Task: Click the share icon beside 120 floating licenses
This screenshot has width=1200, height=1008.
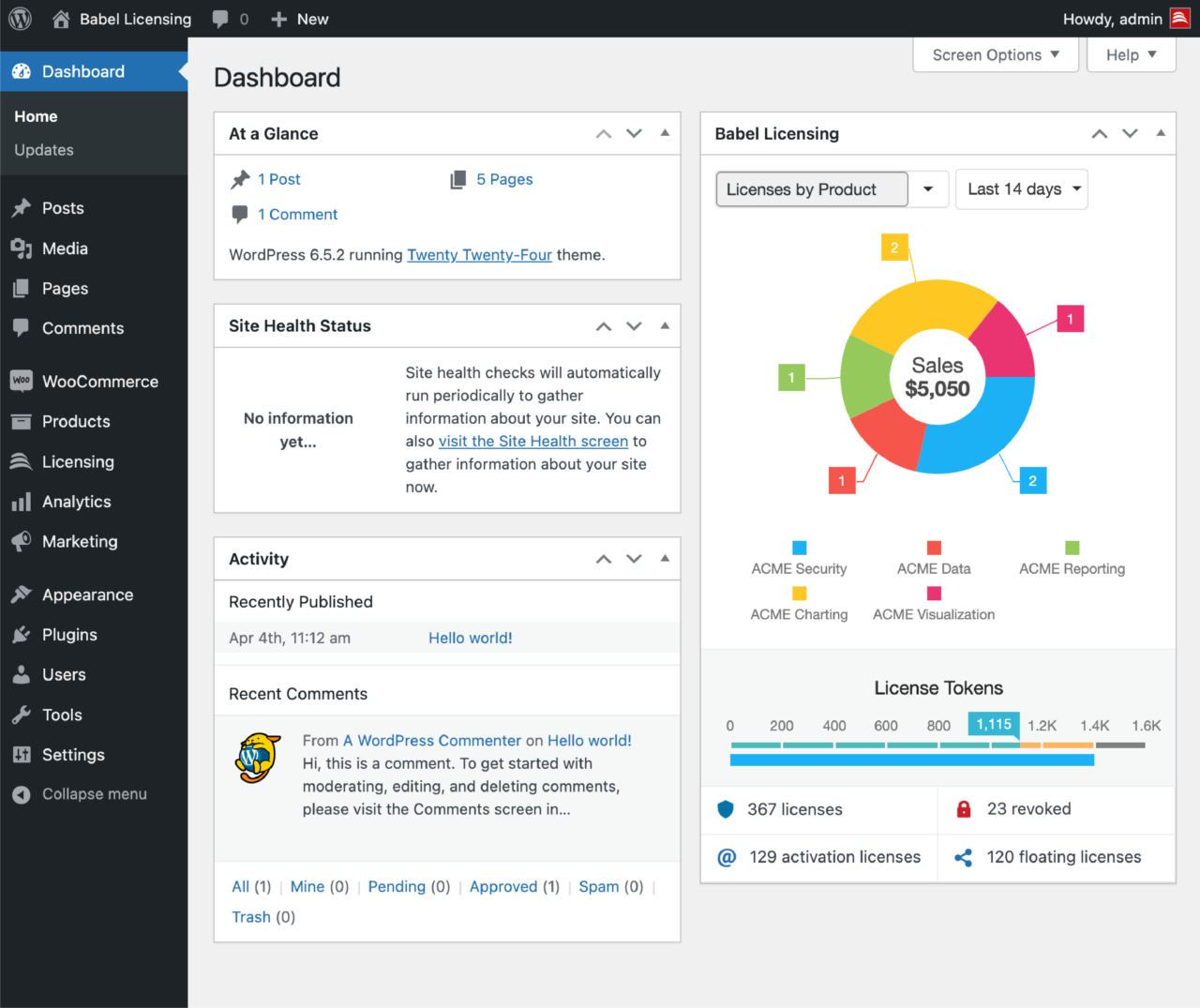Action: (x=964, y=857)
